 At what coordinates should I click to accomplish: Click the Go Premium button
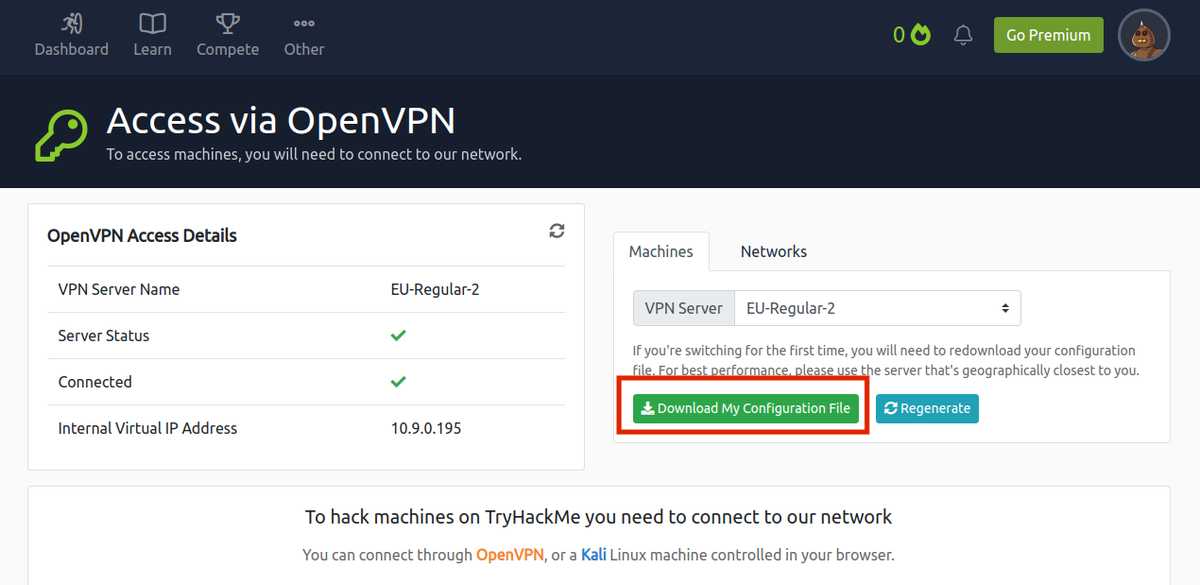(1048, 35)
